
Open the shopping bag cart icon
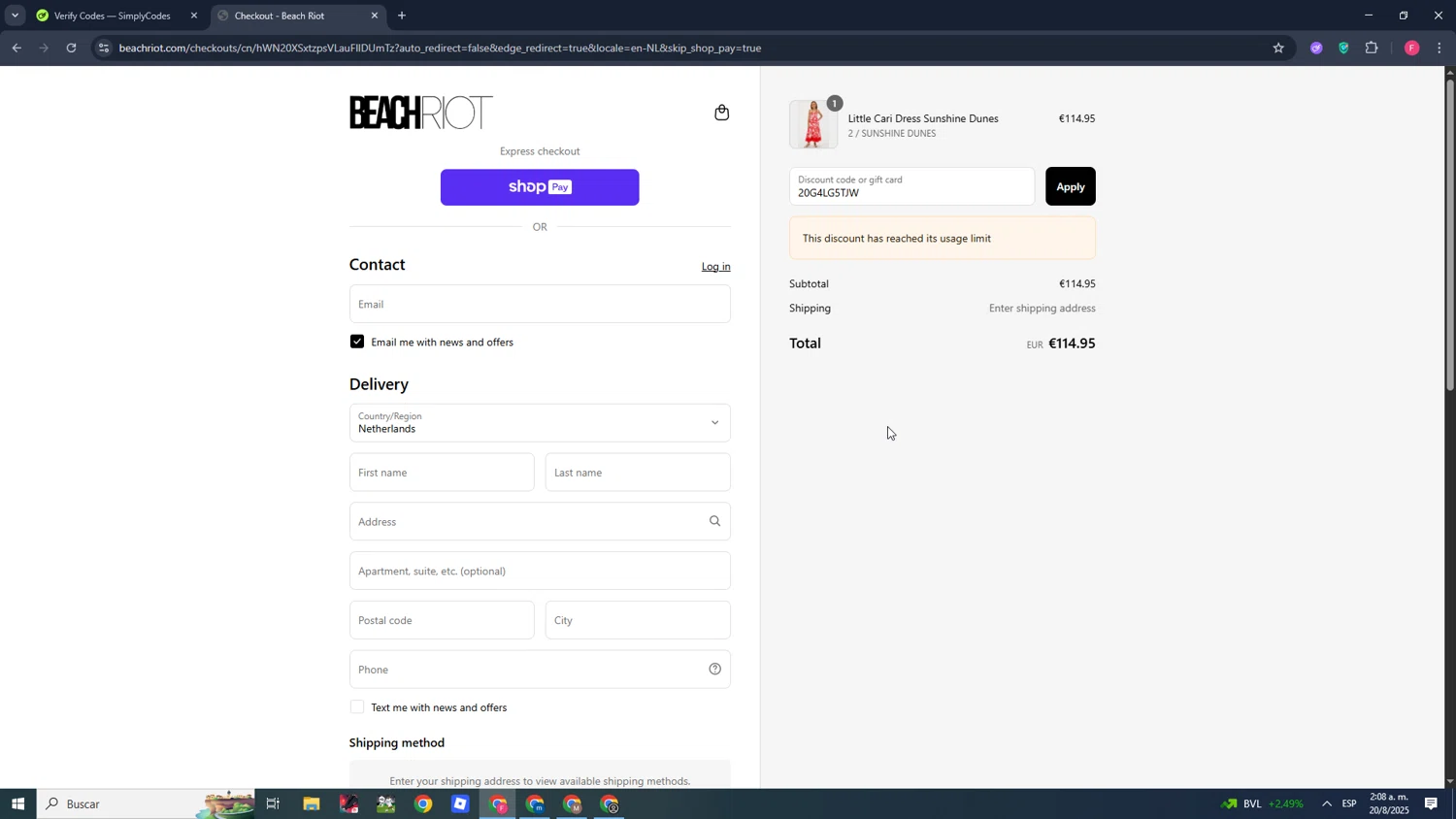(x=721, y=113)
